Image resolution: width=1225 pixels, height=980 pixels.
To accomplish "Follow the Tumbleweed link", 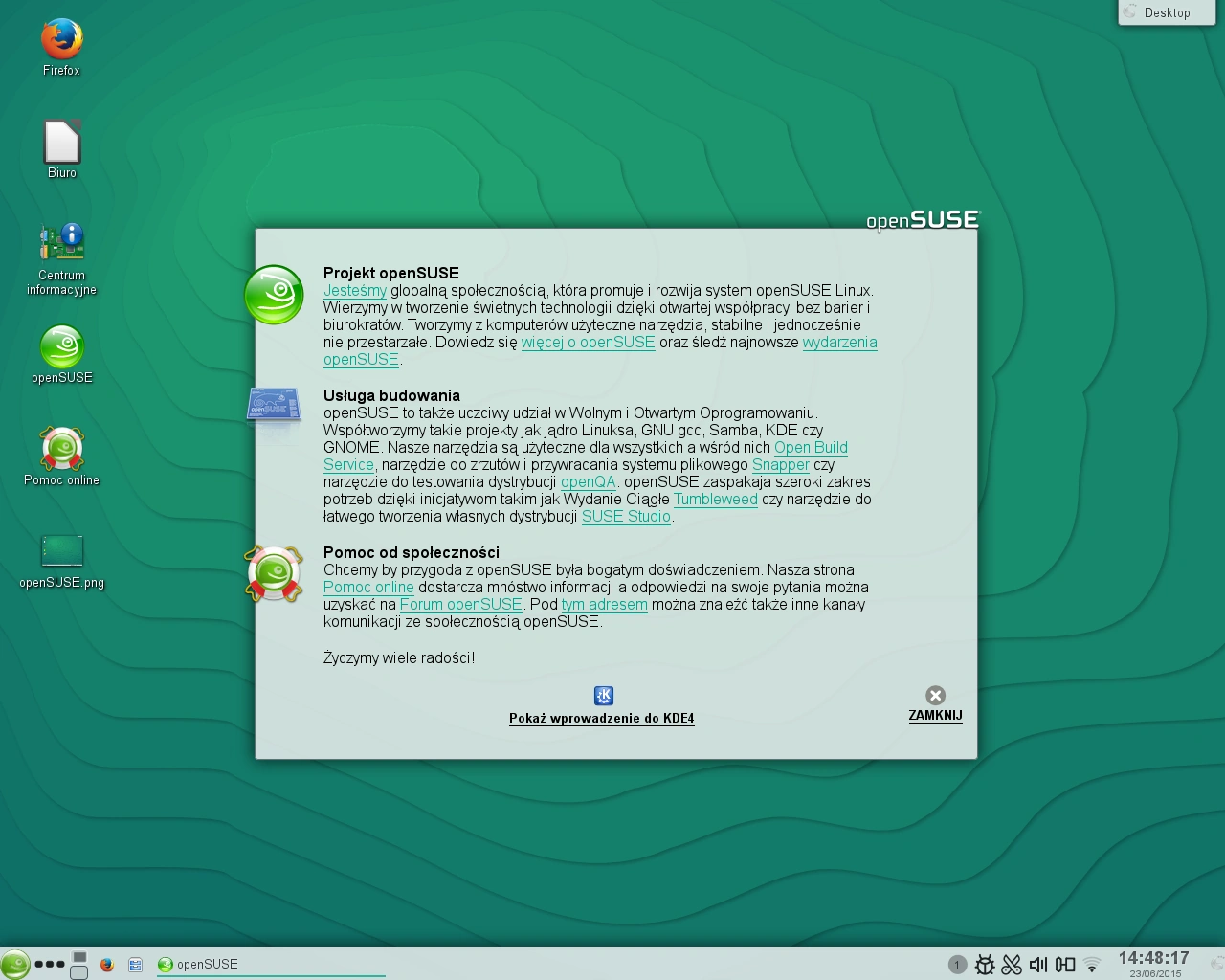I will (716, 499).
